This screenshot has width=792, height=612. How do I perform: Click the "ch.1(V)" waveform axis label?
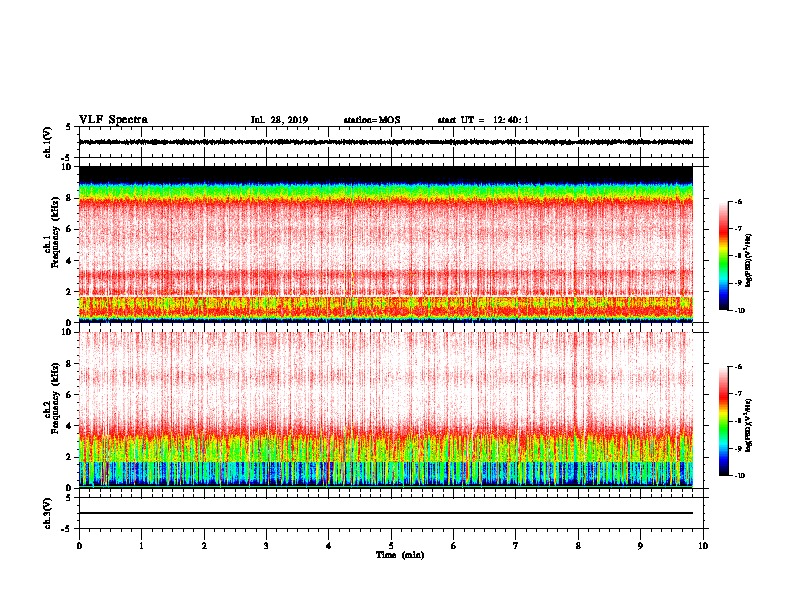tap(48, 142)
